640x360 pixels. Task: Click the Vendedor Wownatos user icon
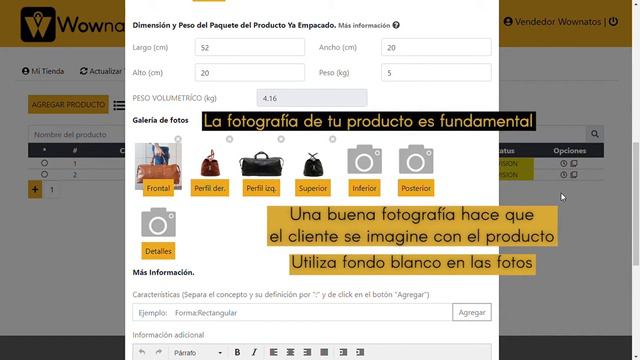coord(508,22)
